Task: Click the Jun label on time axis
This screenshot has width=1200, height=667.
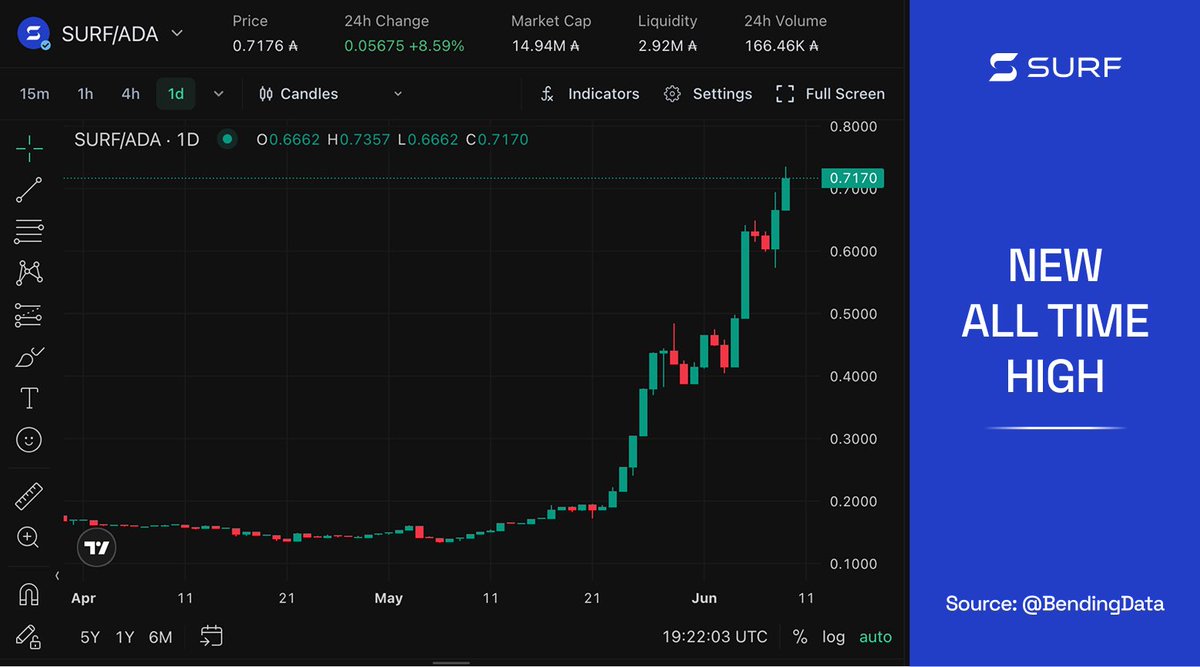Action: (703, 598)
